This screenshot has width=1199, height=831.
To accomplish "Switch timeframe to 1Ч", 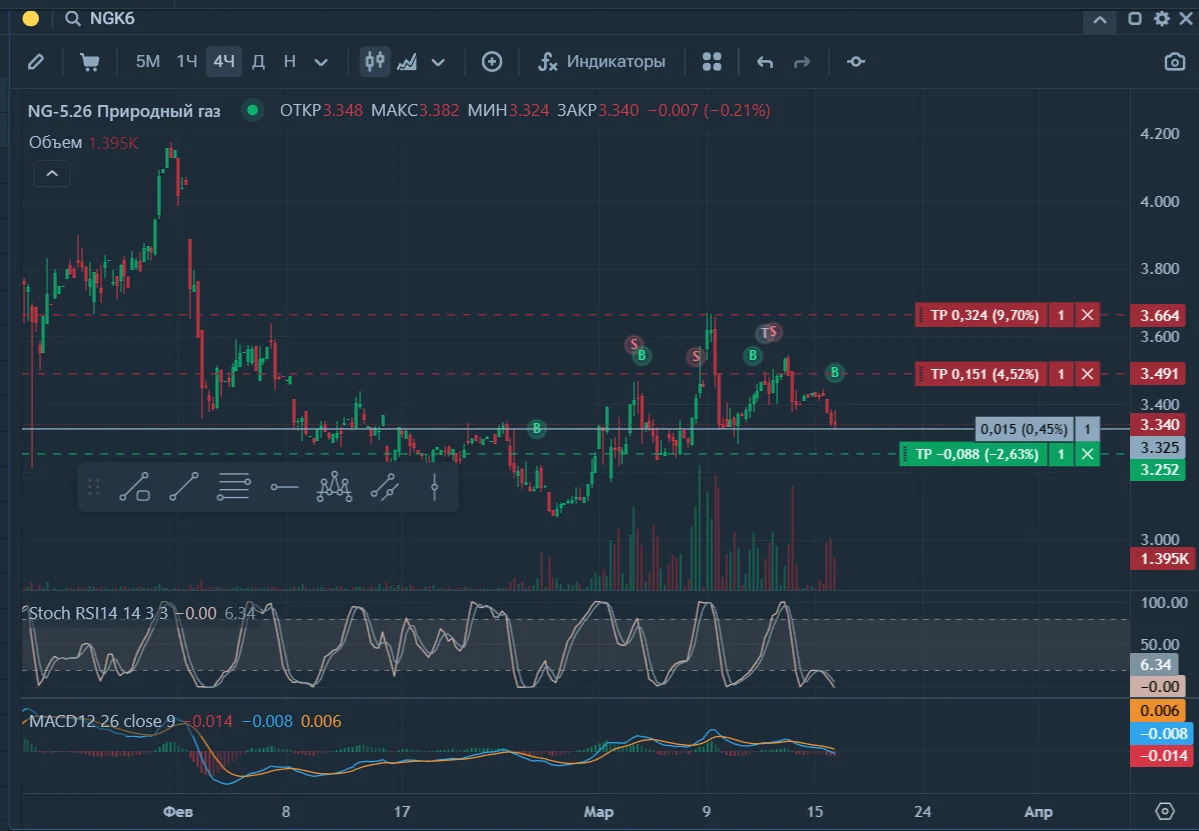I will pos(187,62).
